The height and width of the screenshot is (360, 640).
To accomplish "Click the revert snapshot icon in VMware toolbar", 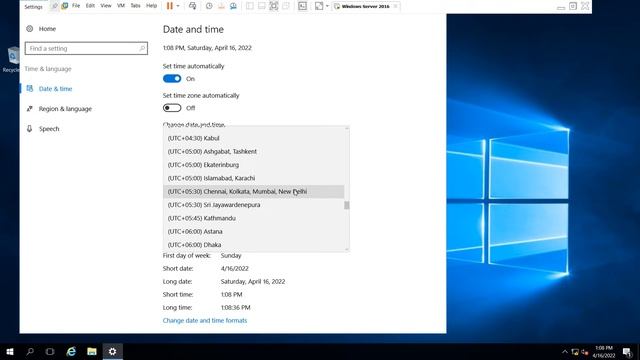I will (x=221, y=6).
